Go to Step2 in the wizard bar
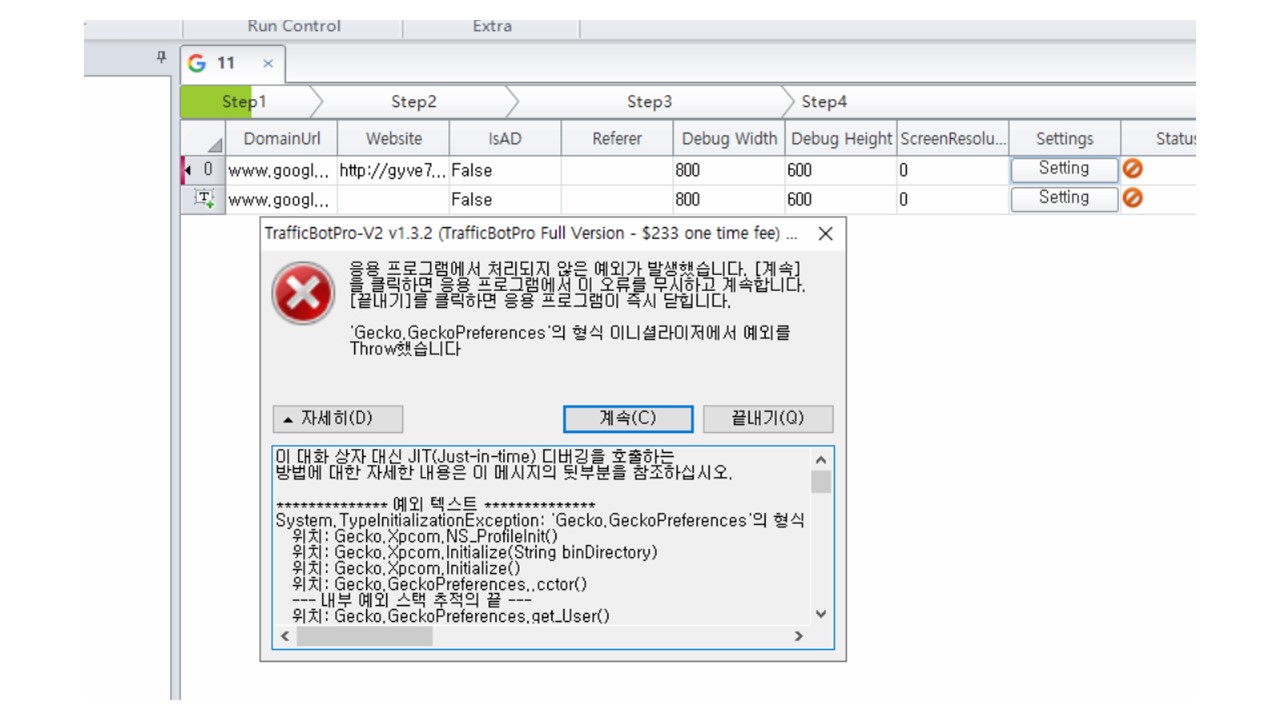This screenshot has width=1280, height=720. [x=413, y=102]
